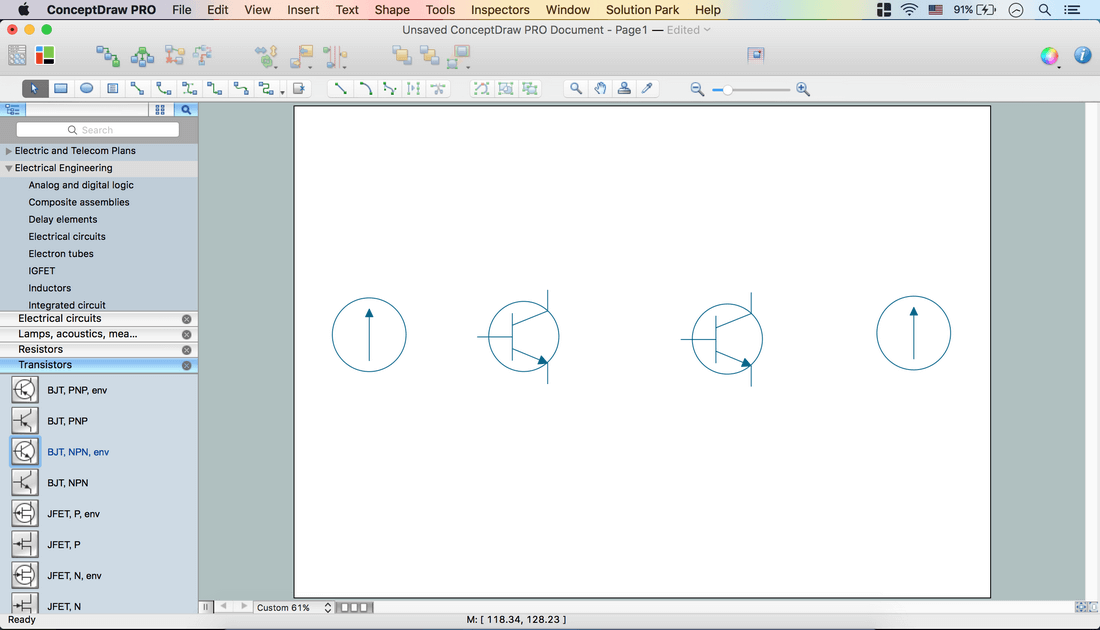Open the blue info inspector icon
The image size is (1100, 630).
[x=1082, y=56]
